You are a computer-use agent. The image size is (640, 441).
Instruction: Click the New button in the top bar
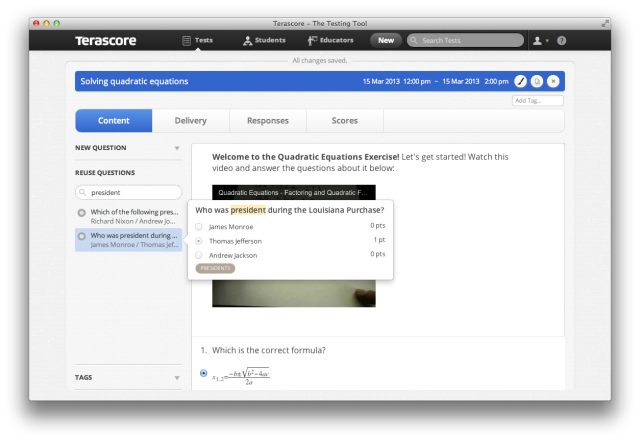pyautogui.click(x=386, y=40)
